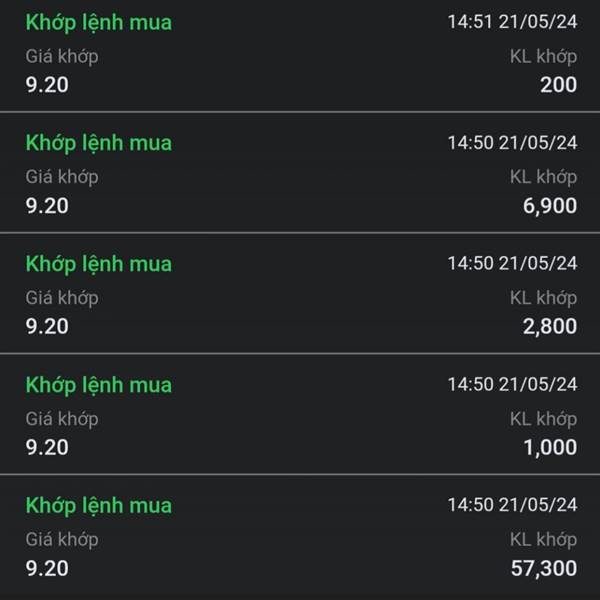600x600 pixels.
Task: Tap the third 'Khớp lệnh mua' title
Action: pyautogui.click(x=99, y=264)
